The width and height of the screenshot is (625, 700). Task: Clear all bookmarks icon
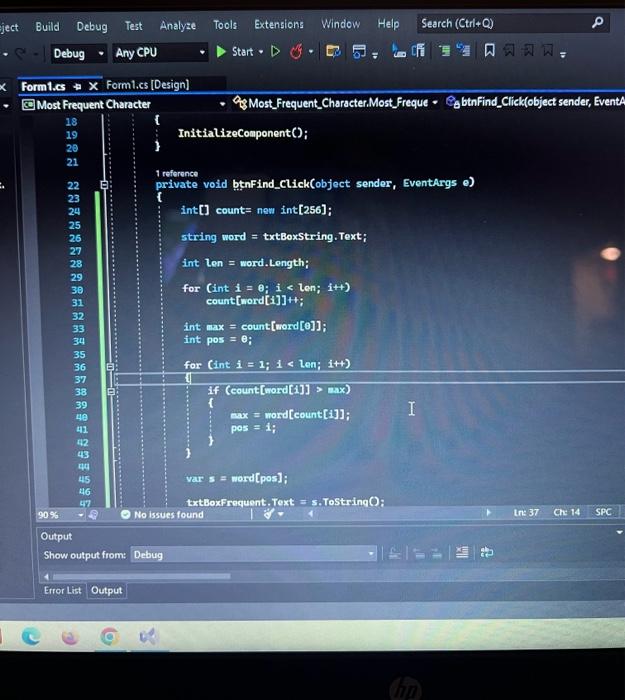pos(548,50)
